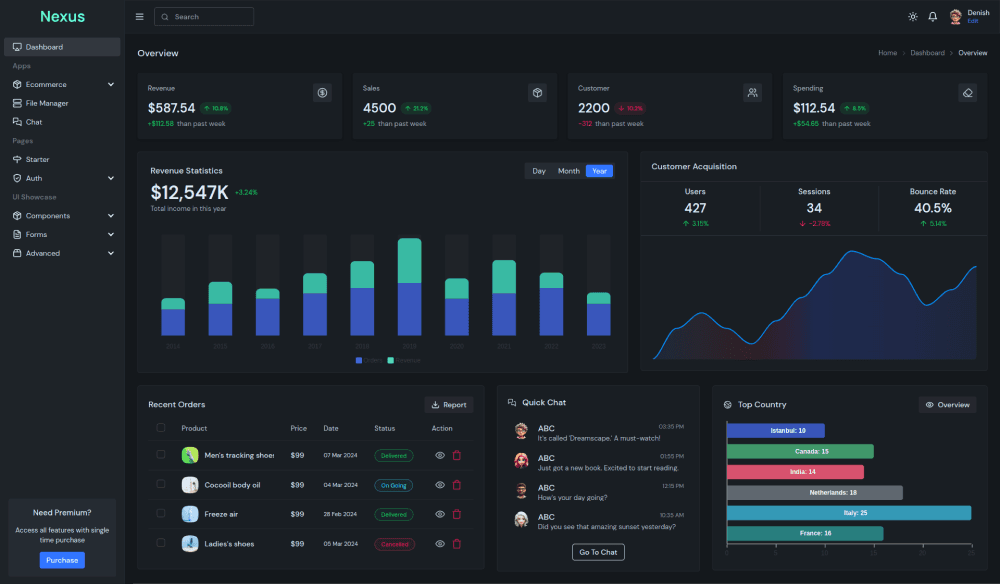Click the Italy bar in Top Country
Screen dimensions: 1000x585
tap(848, 513)
